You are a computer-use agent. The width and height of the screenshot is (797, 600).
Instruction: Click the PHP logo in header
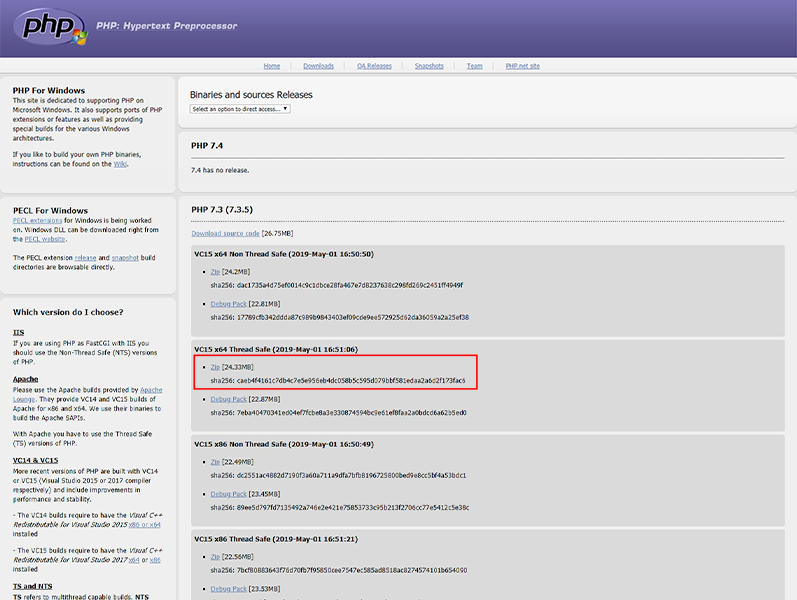point(50,26)
